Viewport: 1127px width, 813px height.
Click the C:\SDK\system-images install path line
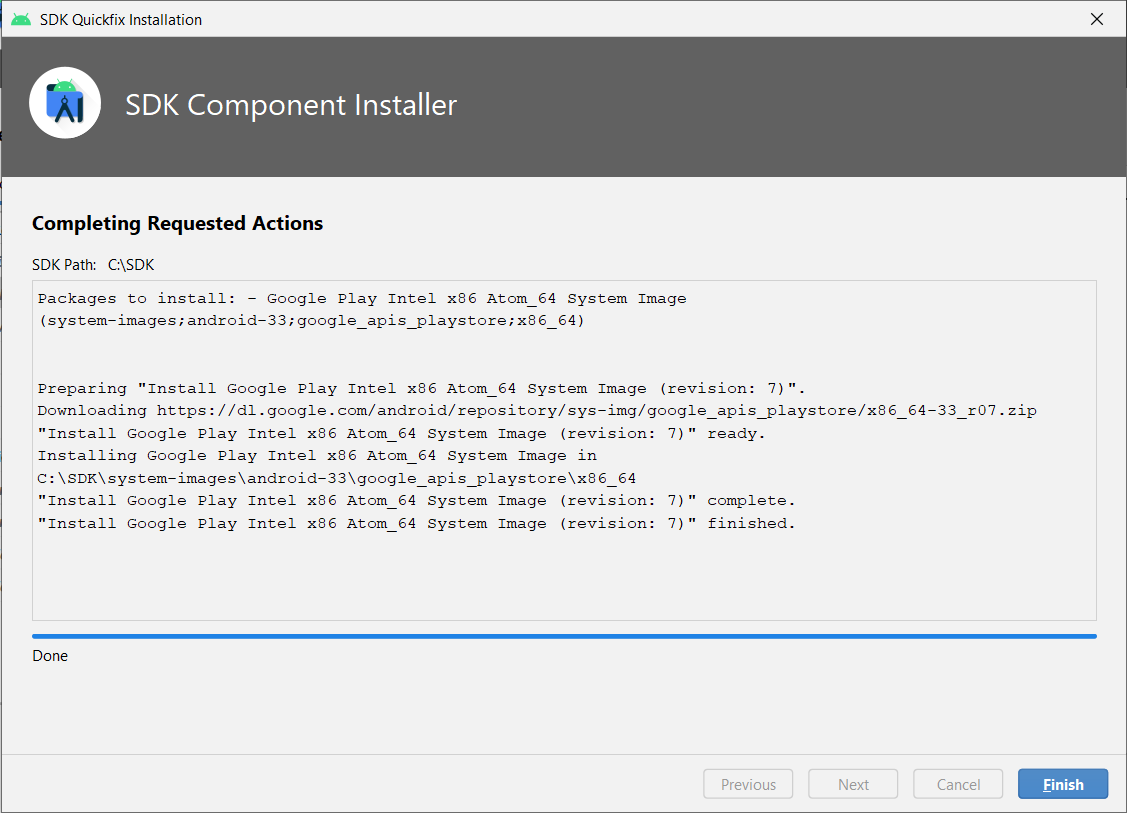pos(336,479)
